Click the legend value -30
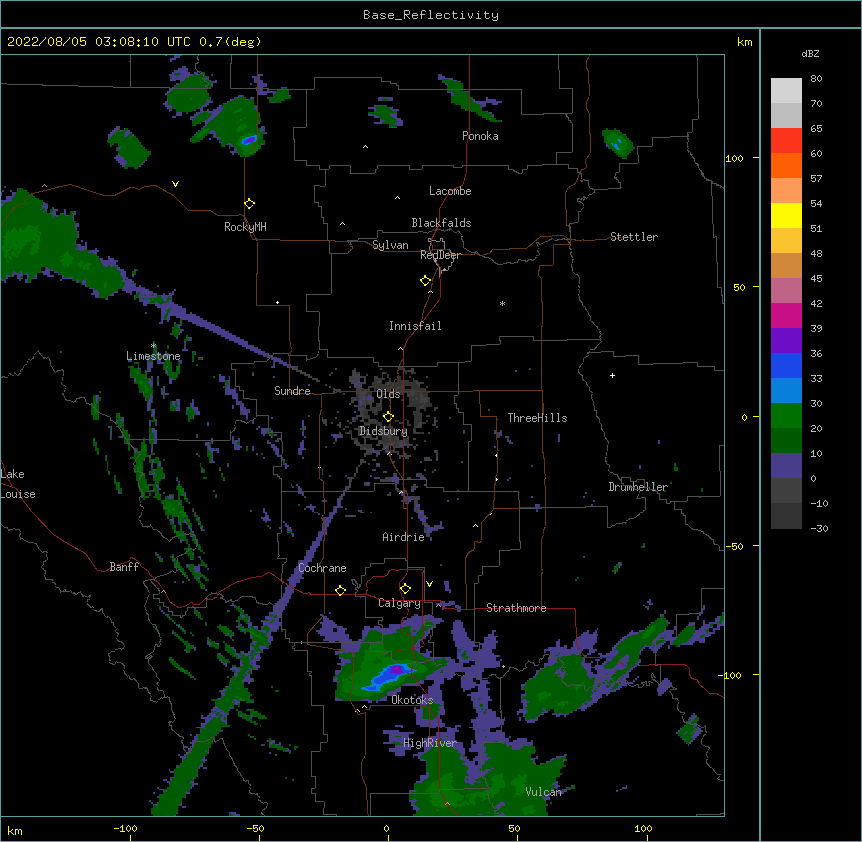 tap(819, 528)
